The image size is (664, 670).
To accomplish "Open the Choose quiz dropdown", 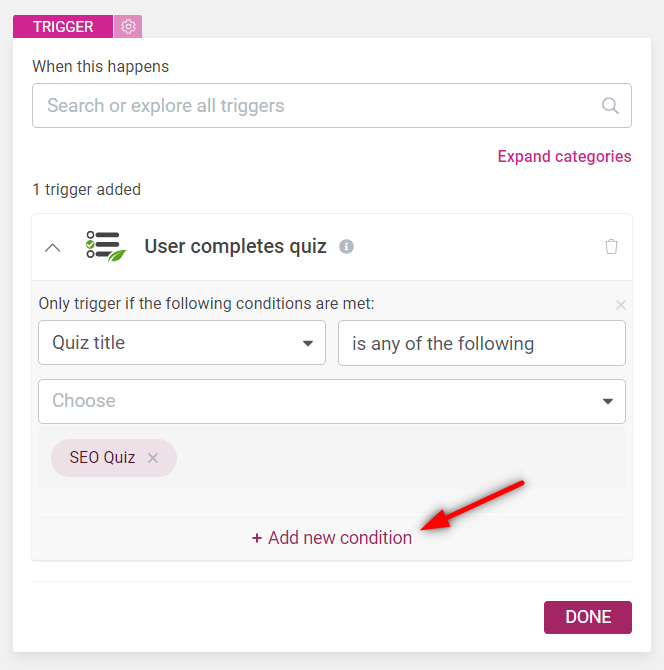I will [332, 401].
